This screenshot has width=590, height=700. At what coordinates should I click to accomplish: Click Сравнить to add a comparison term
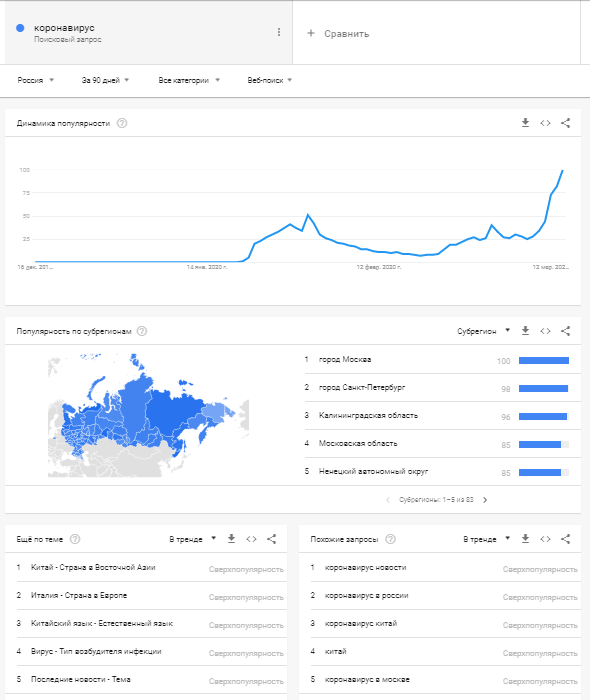click(x=338, y=33)
